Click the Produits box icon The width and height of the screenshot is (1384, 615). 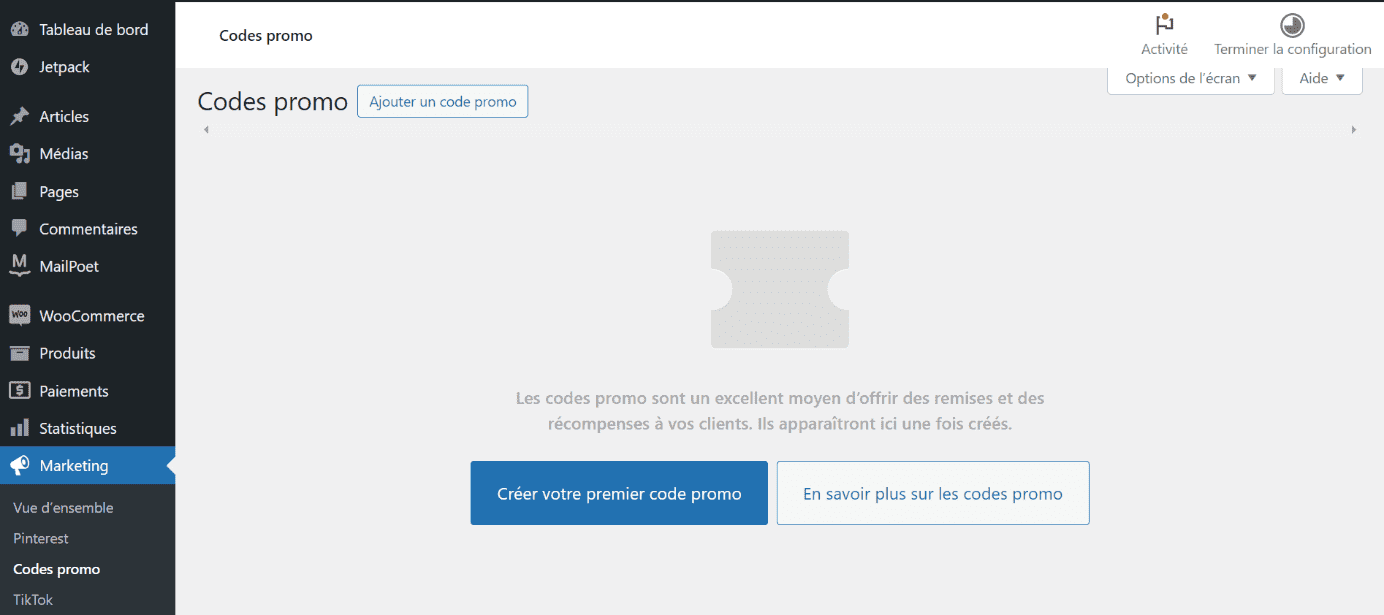tap(19, 353)
